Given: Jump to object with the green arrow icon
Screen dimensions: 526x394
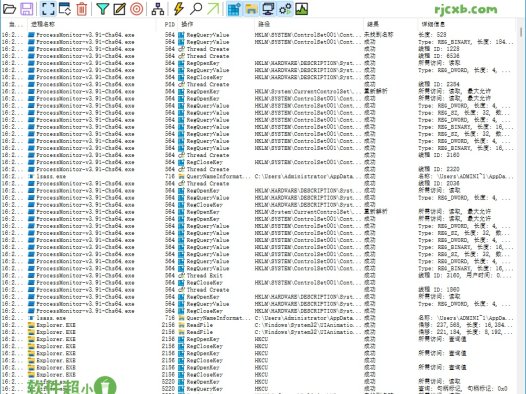Looking at the screenshot, I should click(x=213, y=9).
